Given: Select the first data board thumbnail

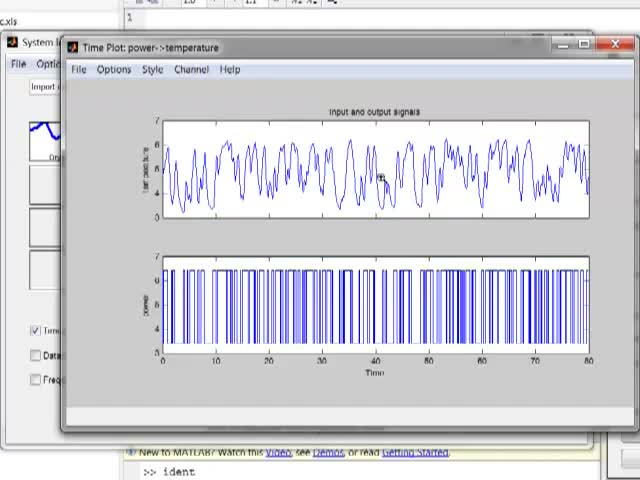Looking at the screenshot, I should click(45, 142).
